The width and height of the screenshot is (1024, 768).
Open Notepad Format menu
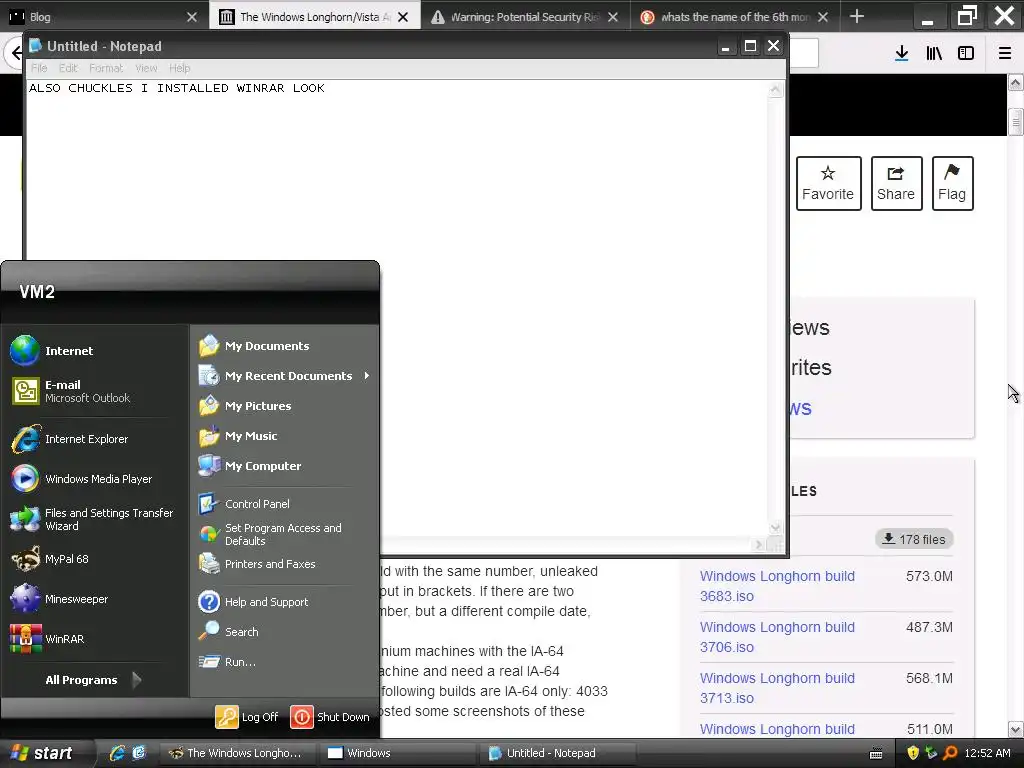tap(106, 68)
